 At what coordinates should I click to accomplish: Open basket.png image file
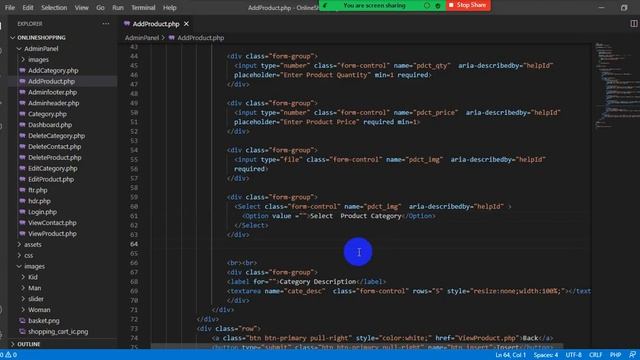click(44, 321)
